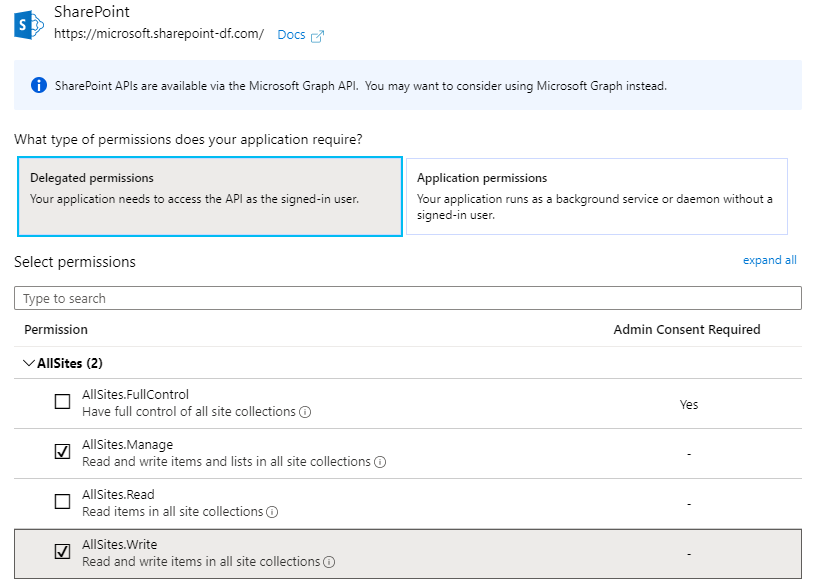Image resolution: width=826 pixels, height=581 pixels.
Task: Open the Docs external link icon
Action: click(x=317, y=36)
